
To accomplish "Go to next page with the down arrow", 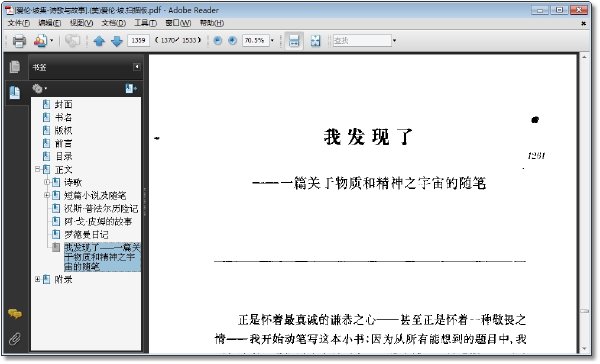I will coord(117,41).
